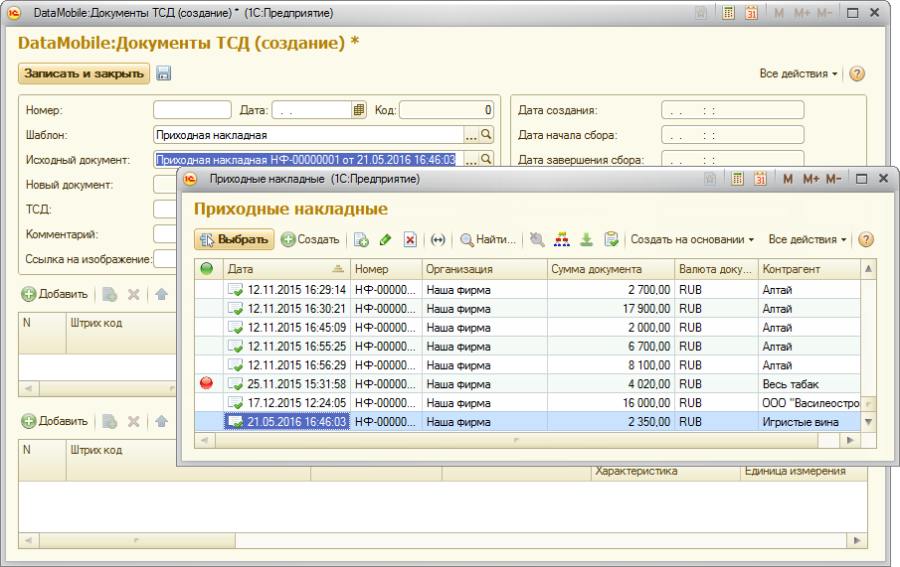
Task: Click Записать и закрыть button
Action: click(x=84, y=73)
